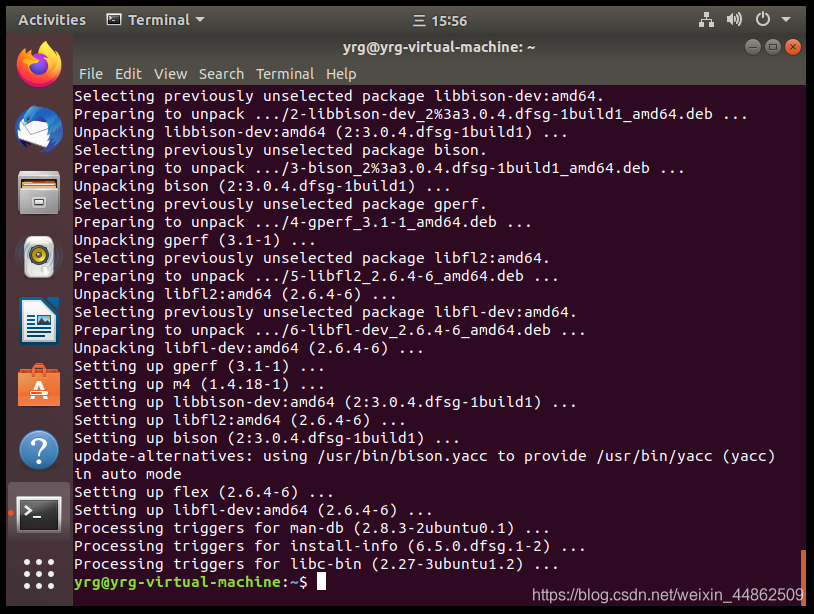This screenshot has height=614, width=814.
Task: Click the 'Unpacking gperf (3.1-1) ...' line
Action: click(x=195, y=240)
